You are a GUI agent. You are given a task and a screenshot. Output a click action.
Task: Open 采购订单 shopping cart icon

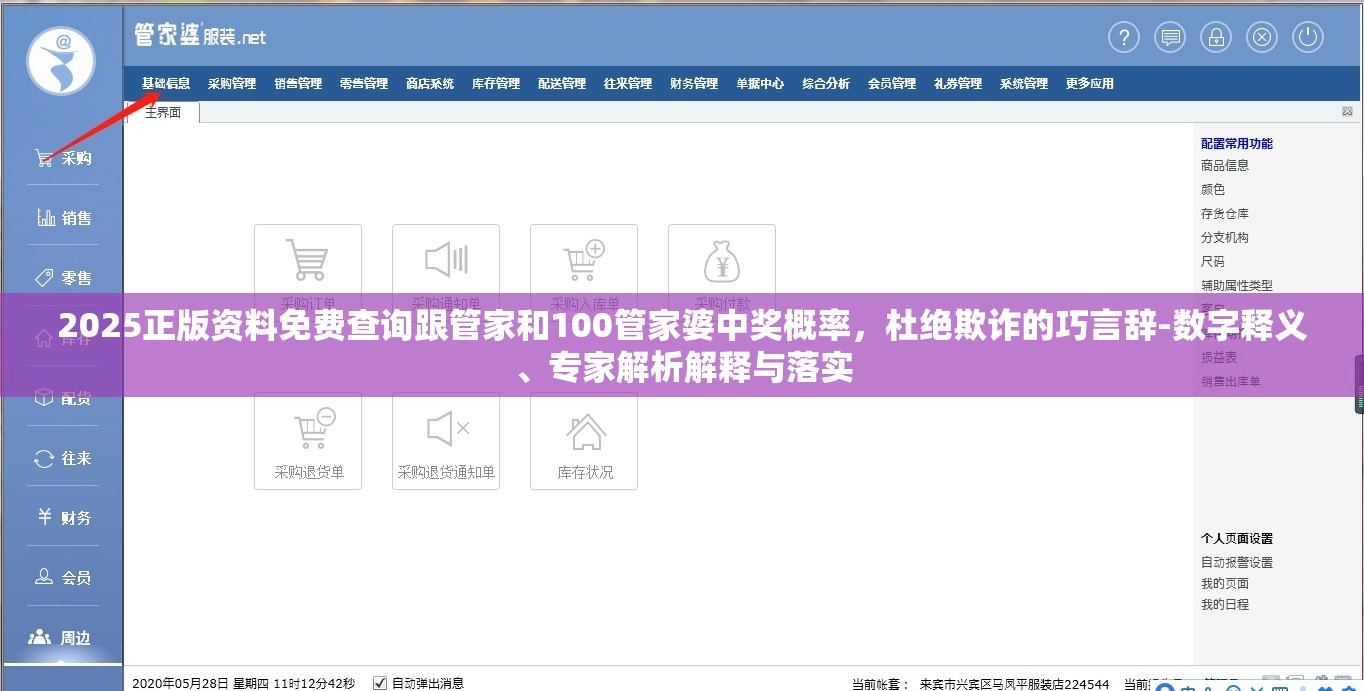pos(308,260)
